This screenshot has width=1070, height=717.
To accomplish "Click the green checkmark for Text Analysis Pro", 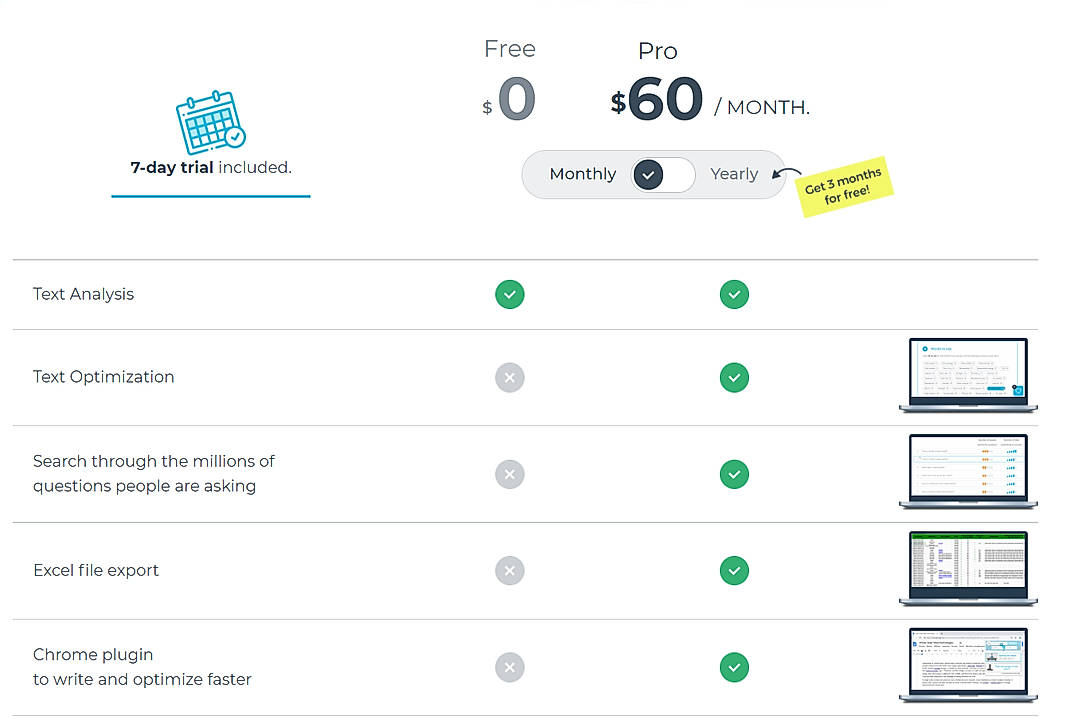I will 734,294.
